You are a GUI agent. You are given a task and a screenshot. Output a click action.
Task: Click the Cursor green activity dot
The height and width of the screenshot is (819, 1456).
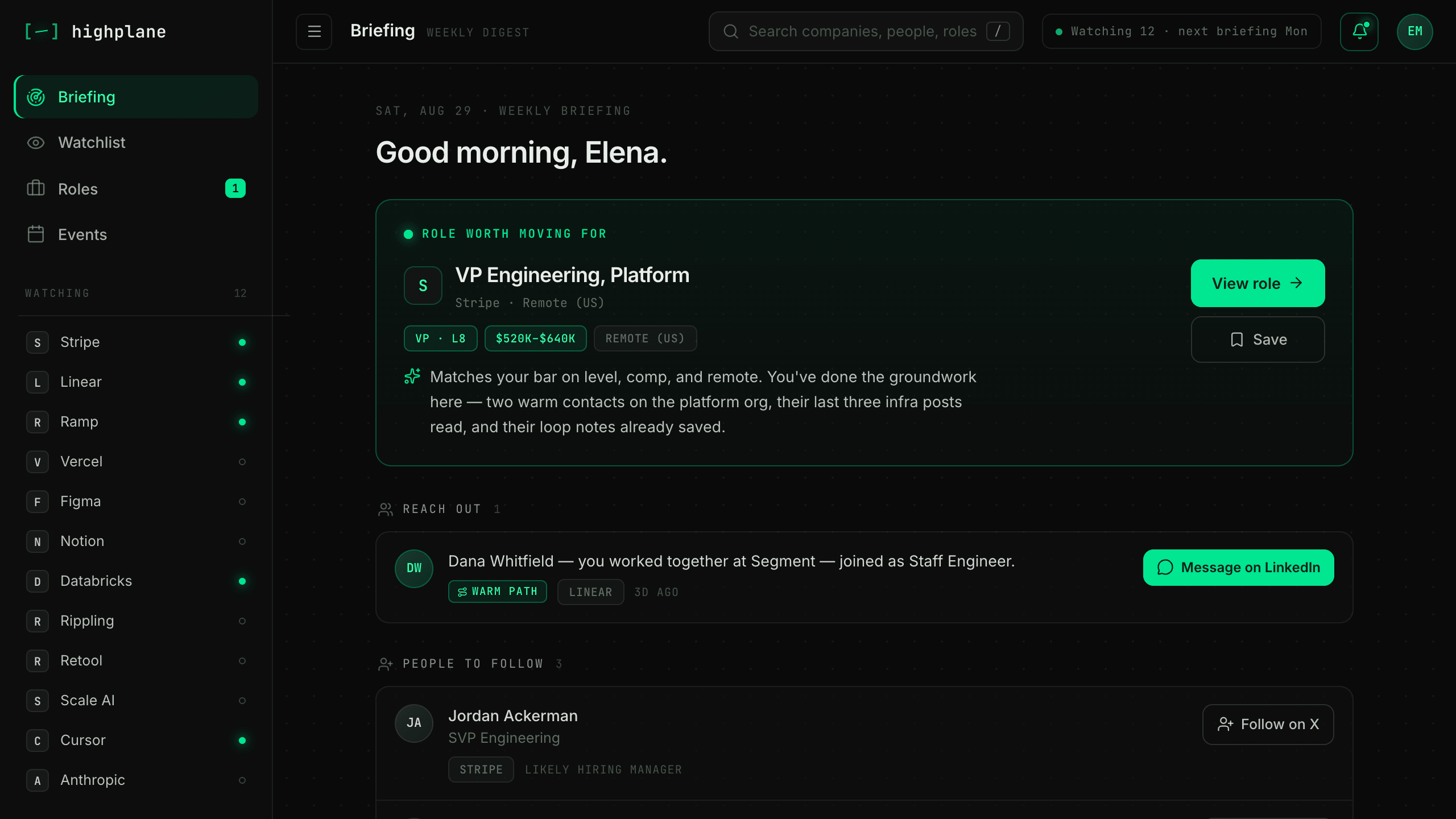[x=242, y=741]
